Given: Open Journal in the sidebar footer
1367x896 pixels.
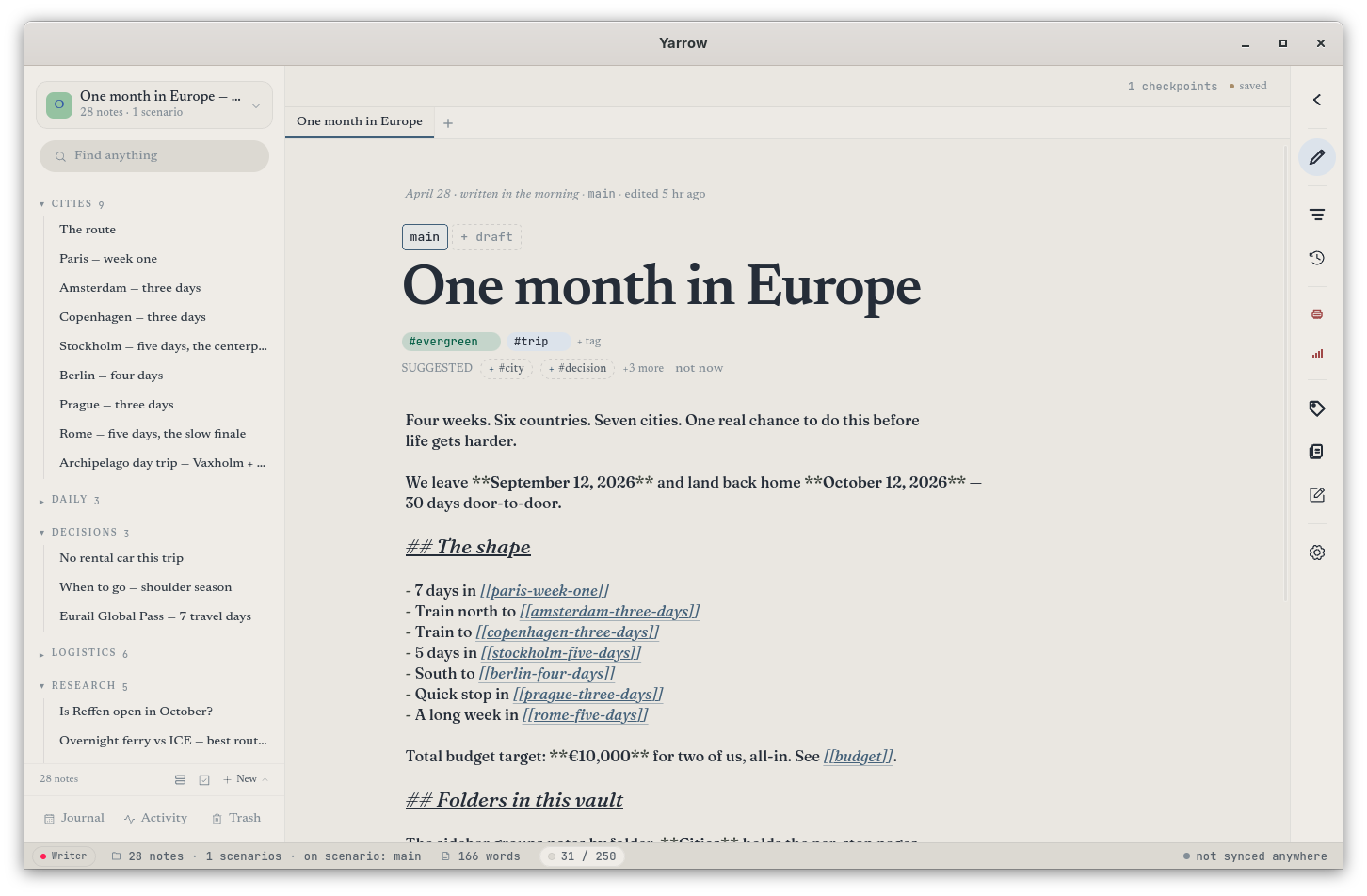Looking at the screenshot, I should tap(74, 818).
